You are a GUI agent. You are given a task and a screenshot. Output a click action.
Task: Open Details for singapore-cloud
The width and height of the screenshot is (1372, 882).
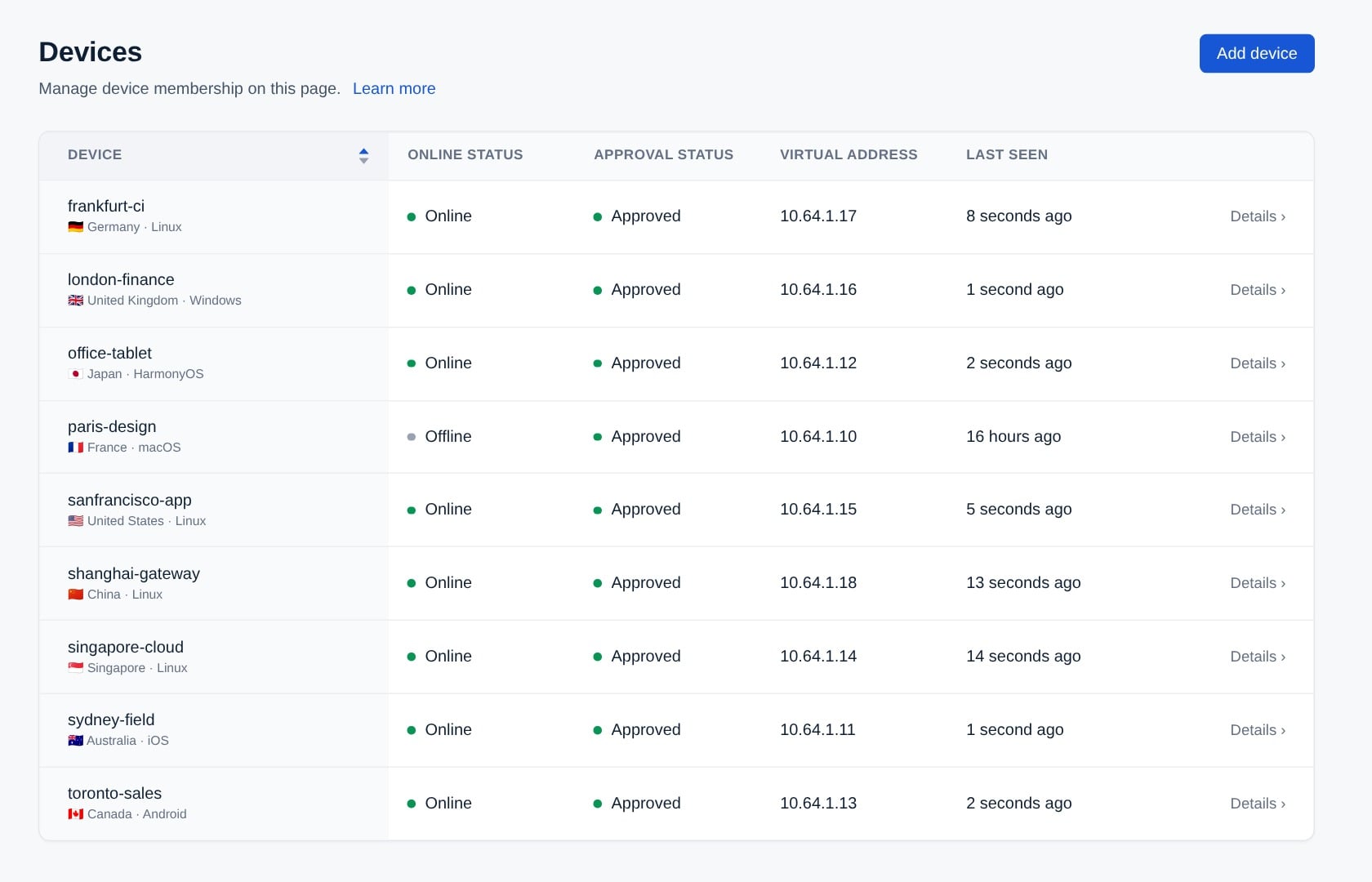coord(1258,657)
